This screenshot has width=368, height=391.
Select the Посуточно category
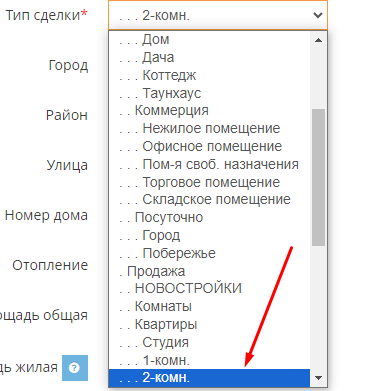[209, 217]
